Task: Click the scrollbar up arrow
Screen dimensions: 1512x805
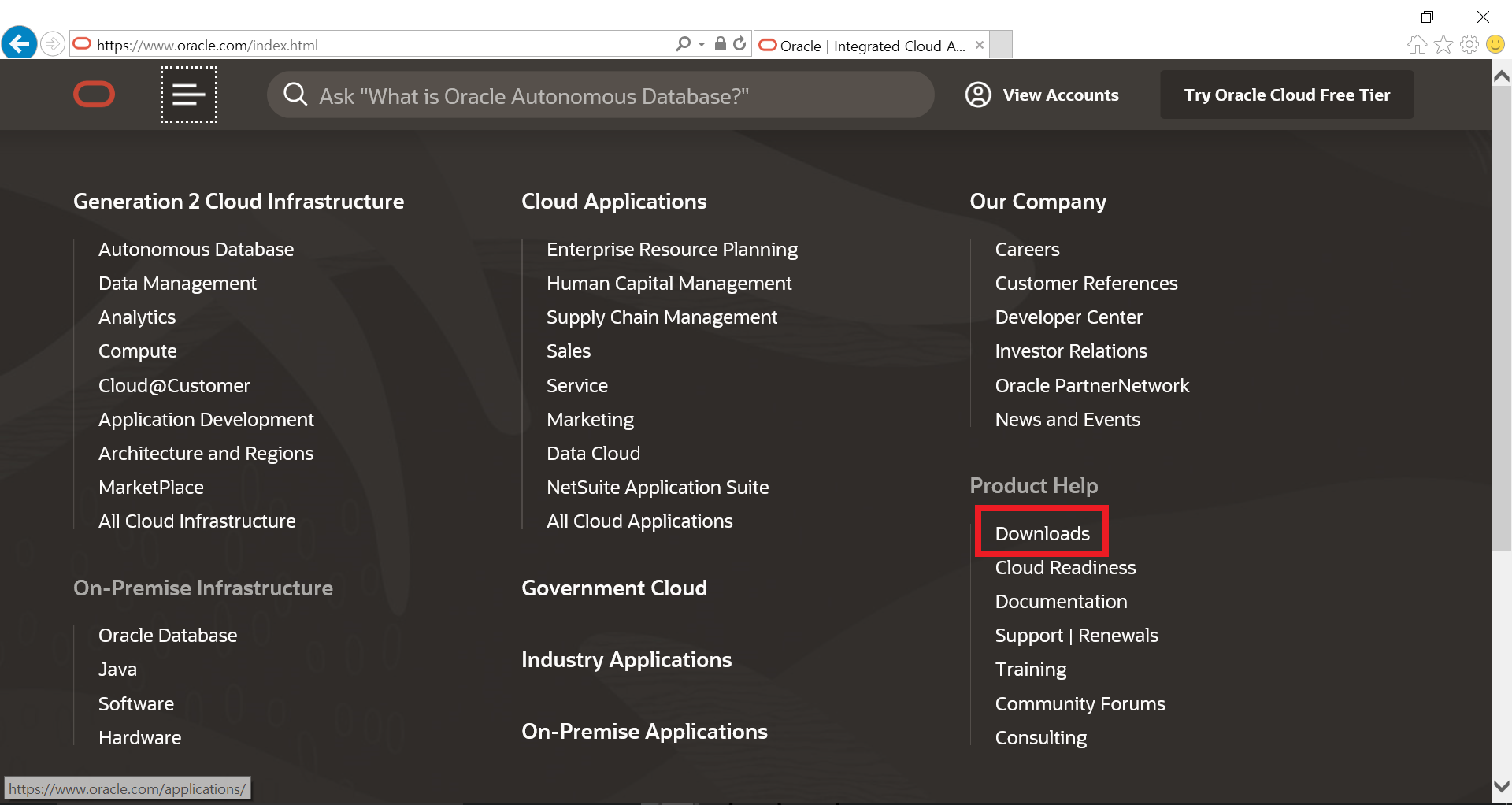Action: tap(1502, 76)
